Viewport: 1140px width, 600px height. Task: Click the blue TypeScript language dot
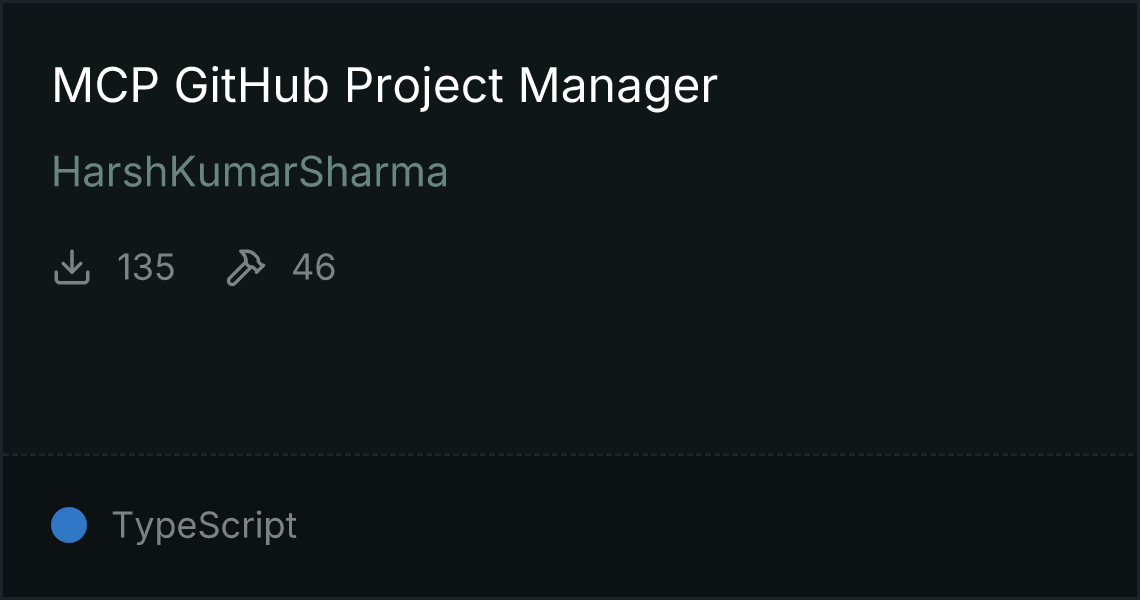pos(69,525)
